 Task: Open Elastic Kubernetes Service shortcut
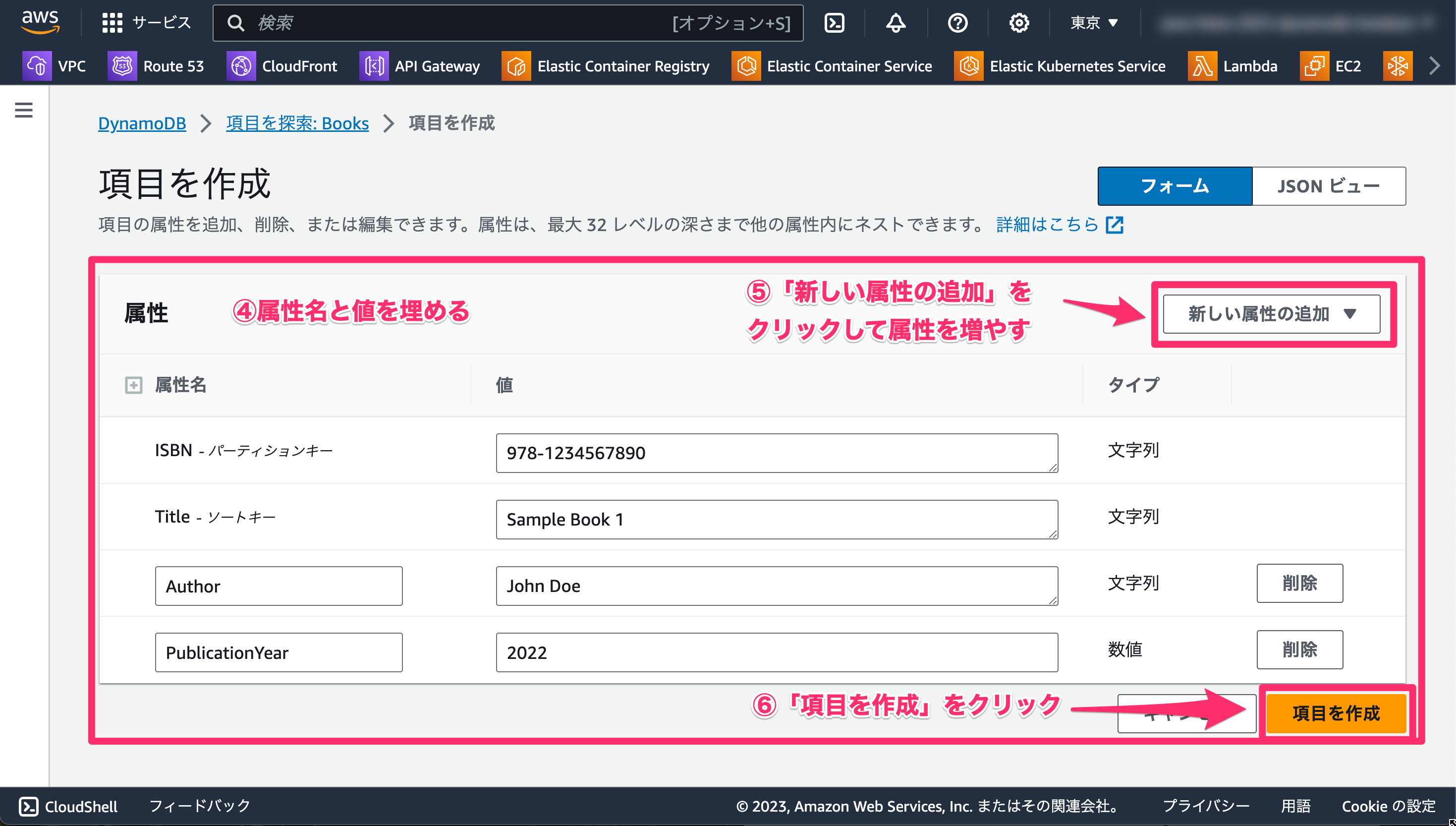click(1060, 66)
